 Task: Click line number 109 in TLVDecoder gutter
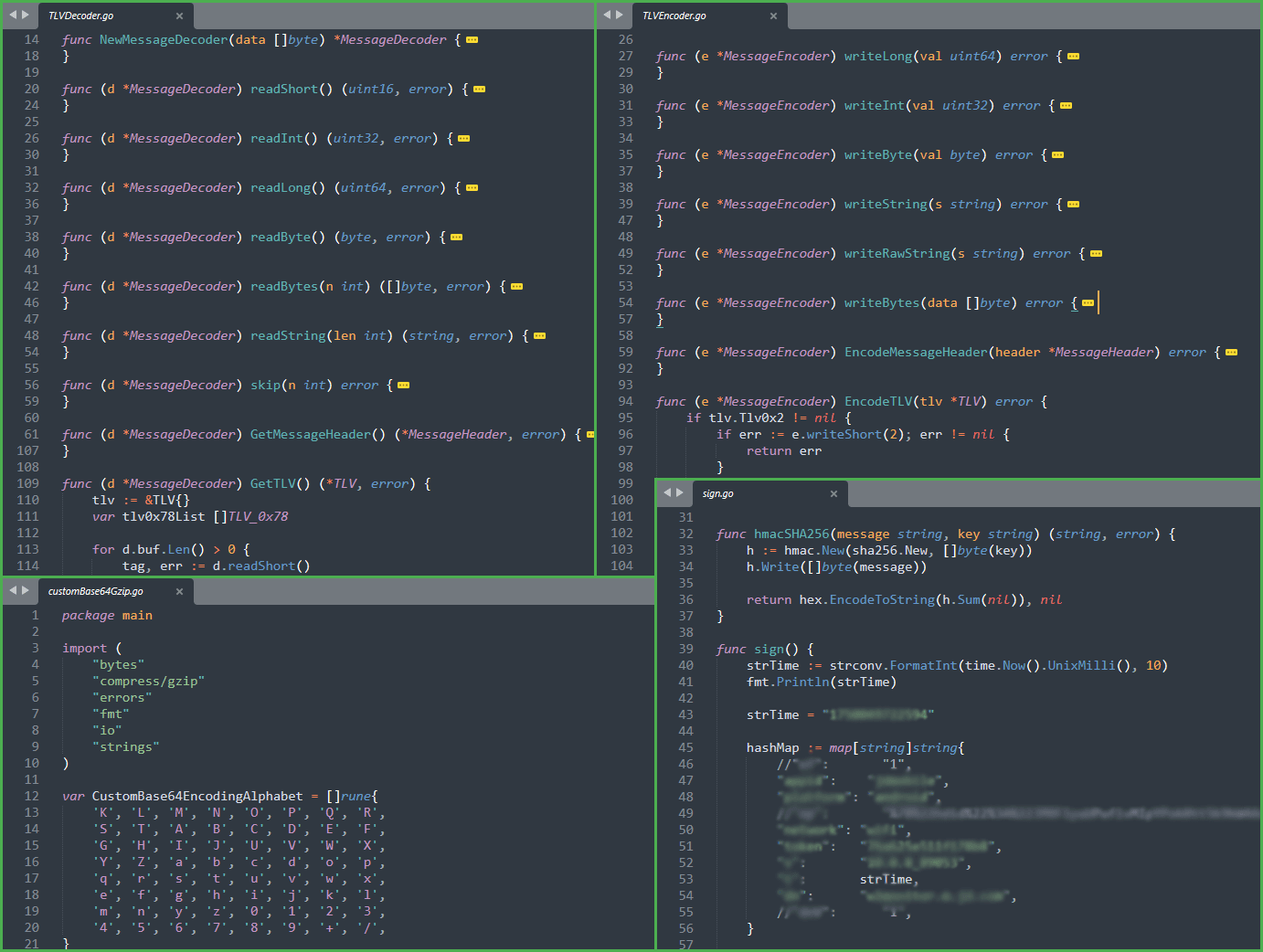[27, 484]
